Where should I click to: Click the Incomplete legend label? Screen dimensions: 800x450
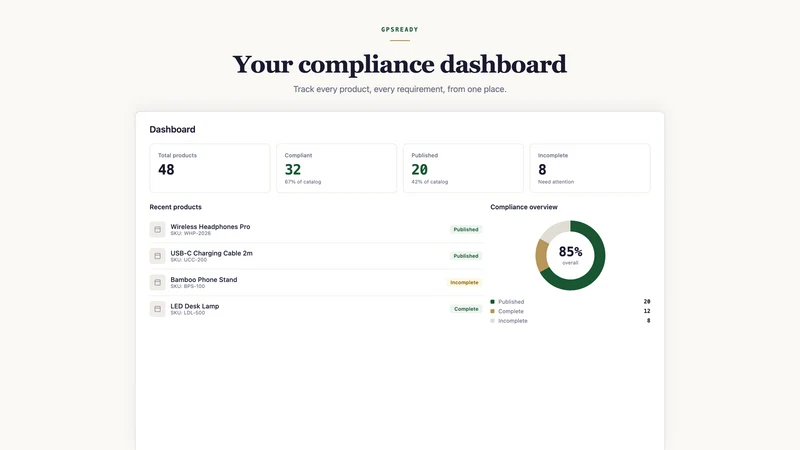[513, 321]
